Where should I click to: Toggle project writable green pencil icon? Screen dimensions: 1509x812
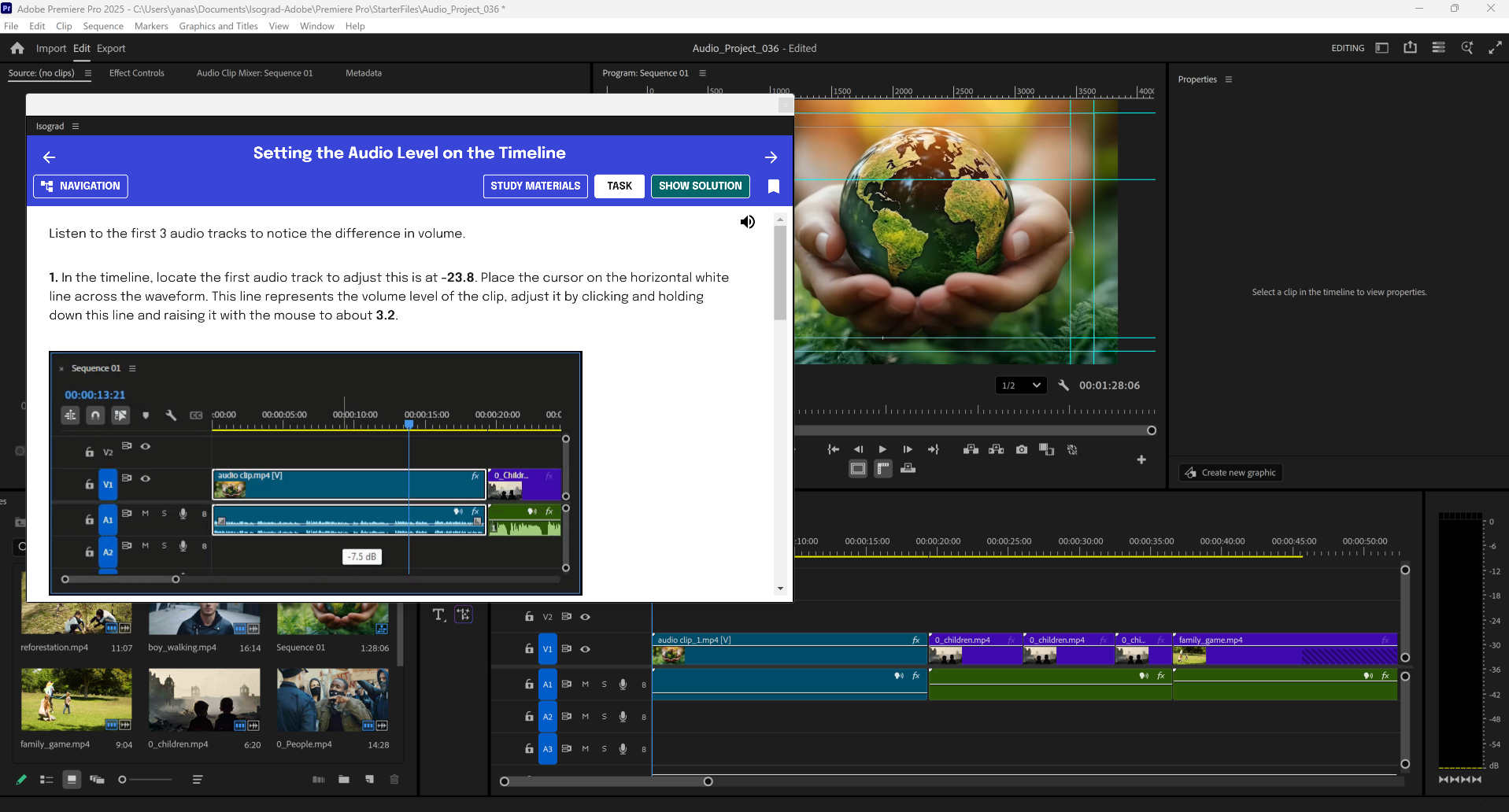coord(21,780)
